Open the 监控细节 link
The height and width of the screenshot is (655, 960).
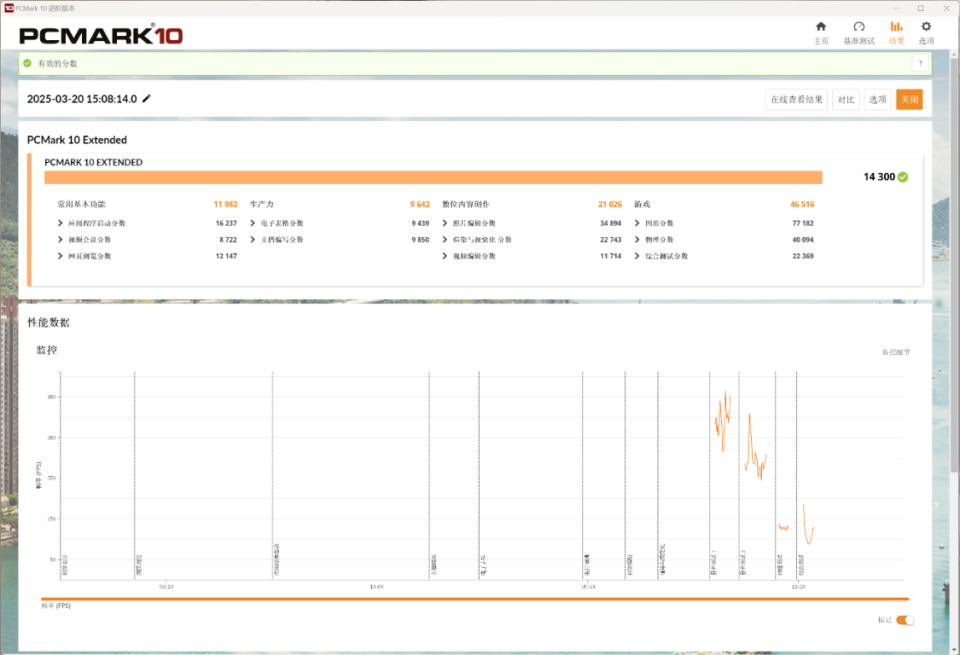pos(896,352)
